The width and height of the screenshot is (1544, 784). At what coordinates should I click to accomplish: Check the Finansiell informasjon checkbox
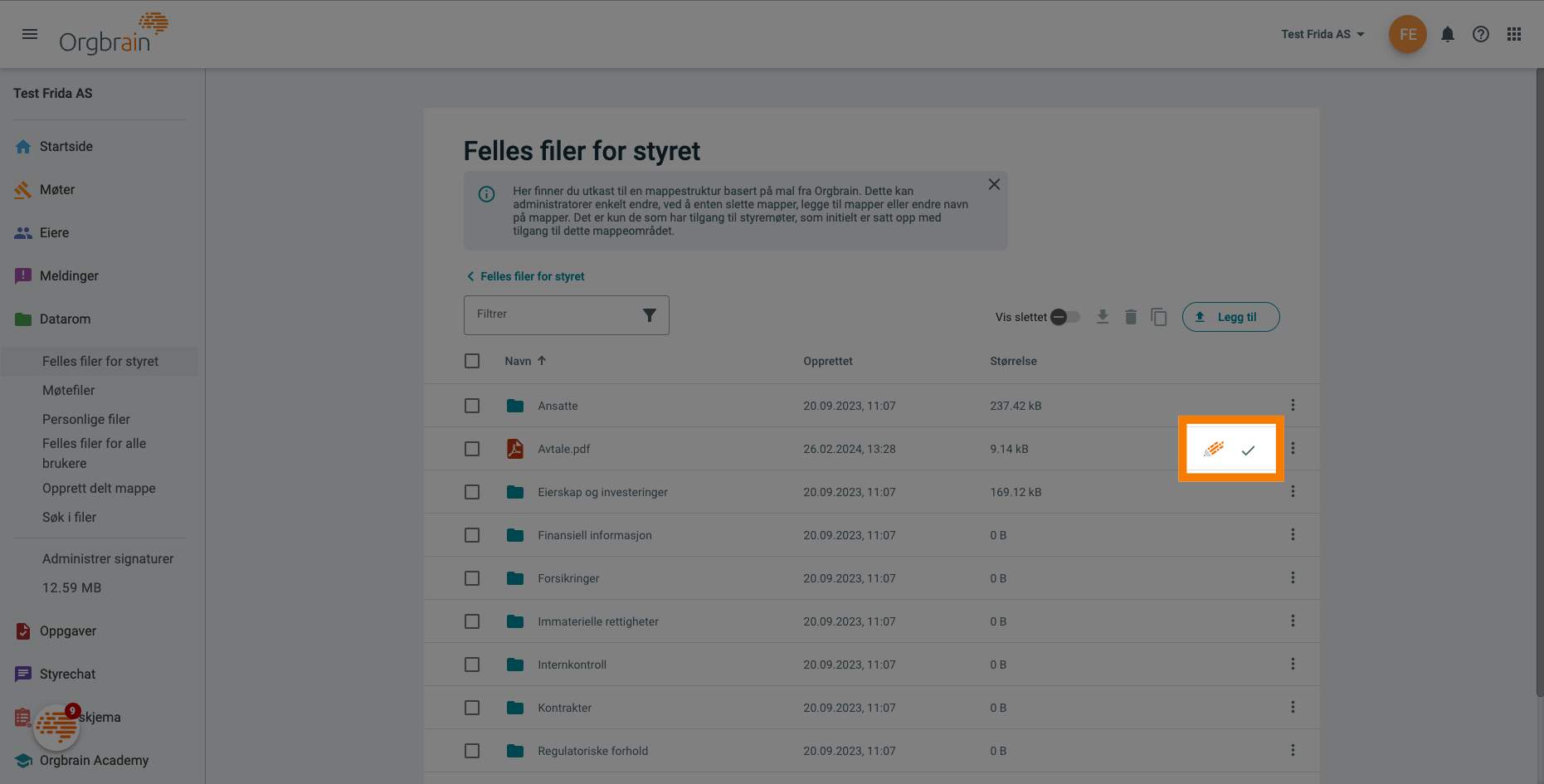coord(472,535)
